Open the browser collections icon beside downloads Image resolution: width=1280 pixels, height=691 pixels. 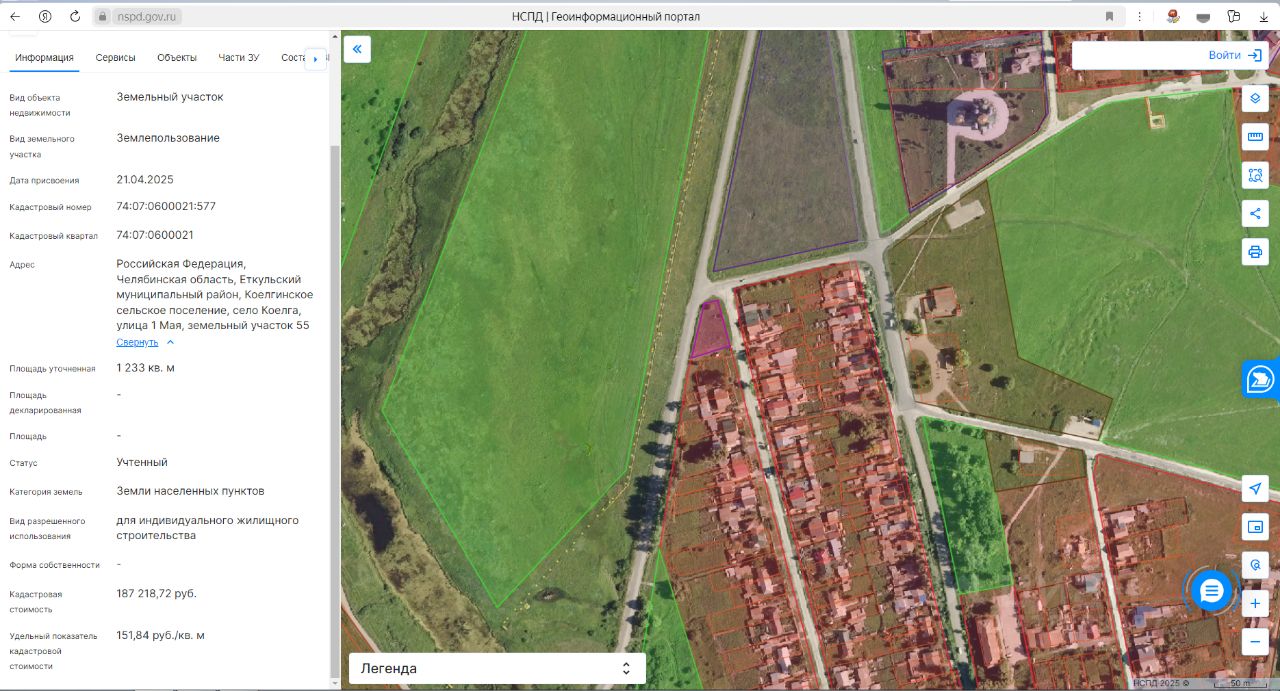(1234, 16)
